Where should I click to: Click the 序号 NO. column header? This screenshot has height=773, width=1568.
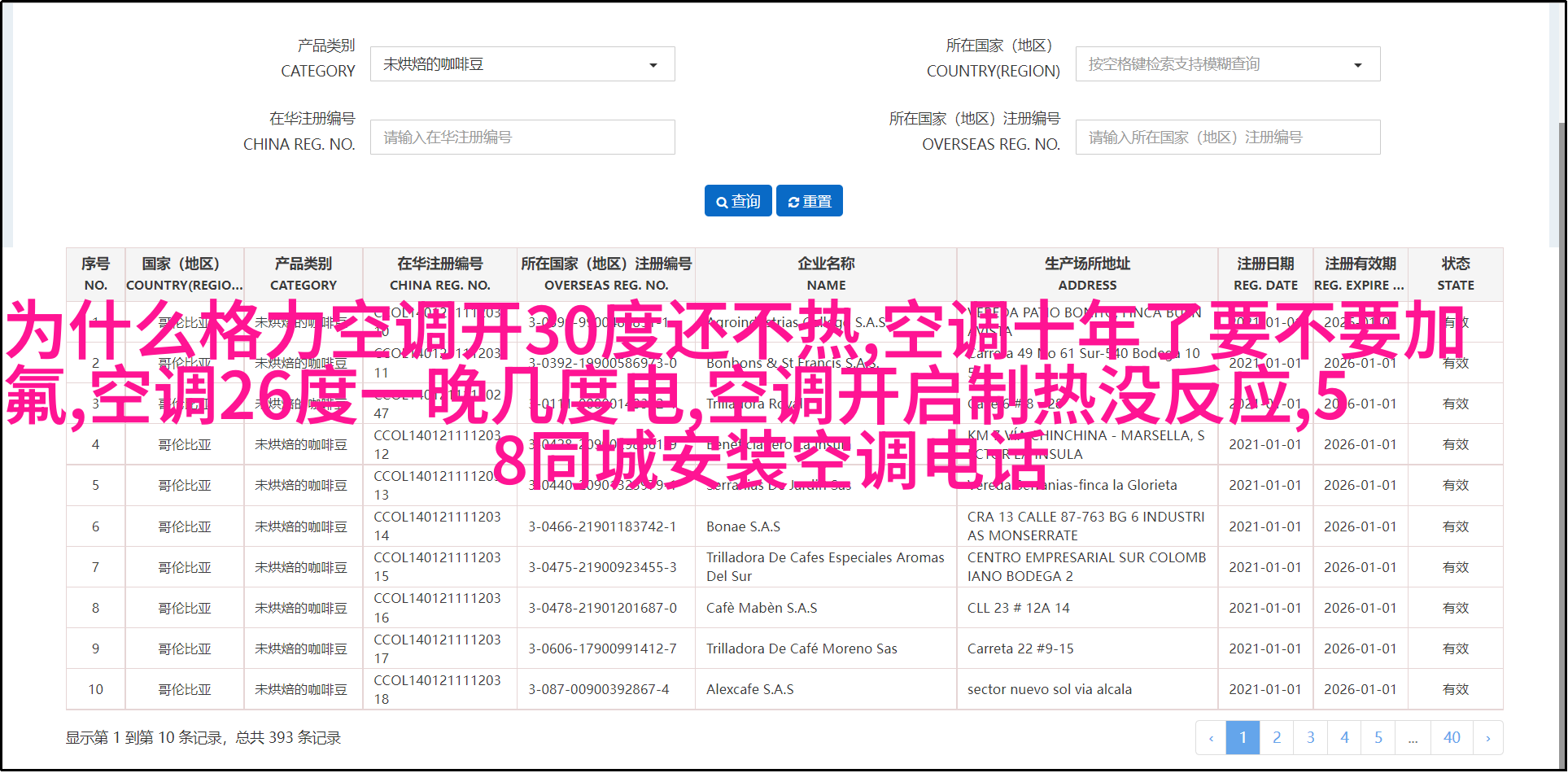tap(95, 274)
